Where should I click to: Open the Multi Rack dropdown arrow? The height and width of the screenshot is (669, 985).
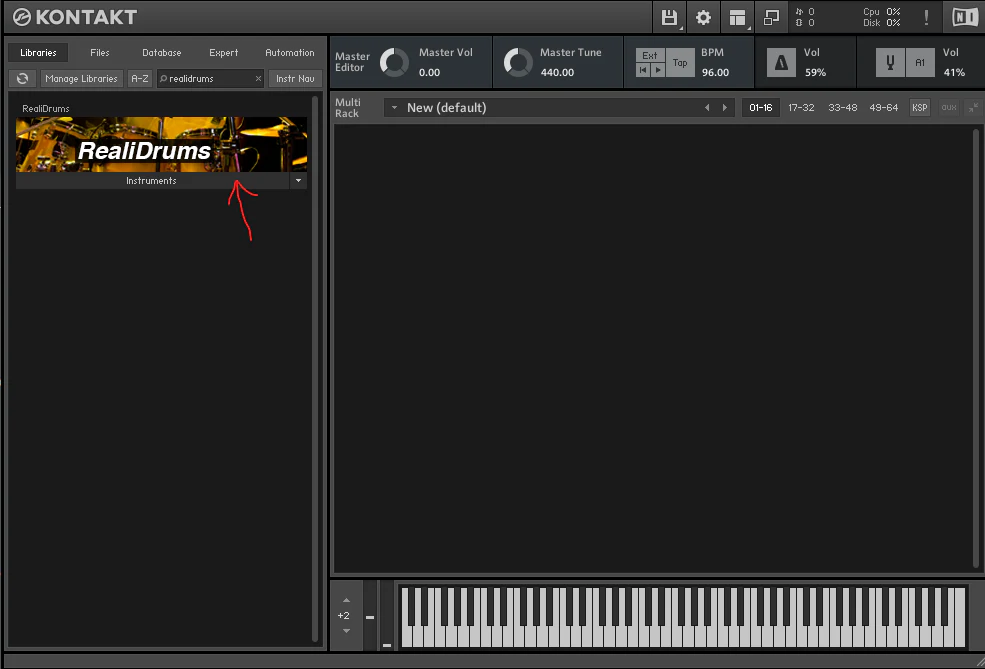[x=395, y=107]
